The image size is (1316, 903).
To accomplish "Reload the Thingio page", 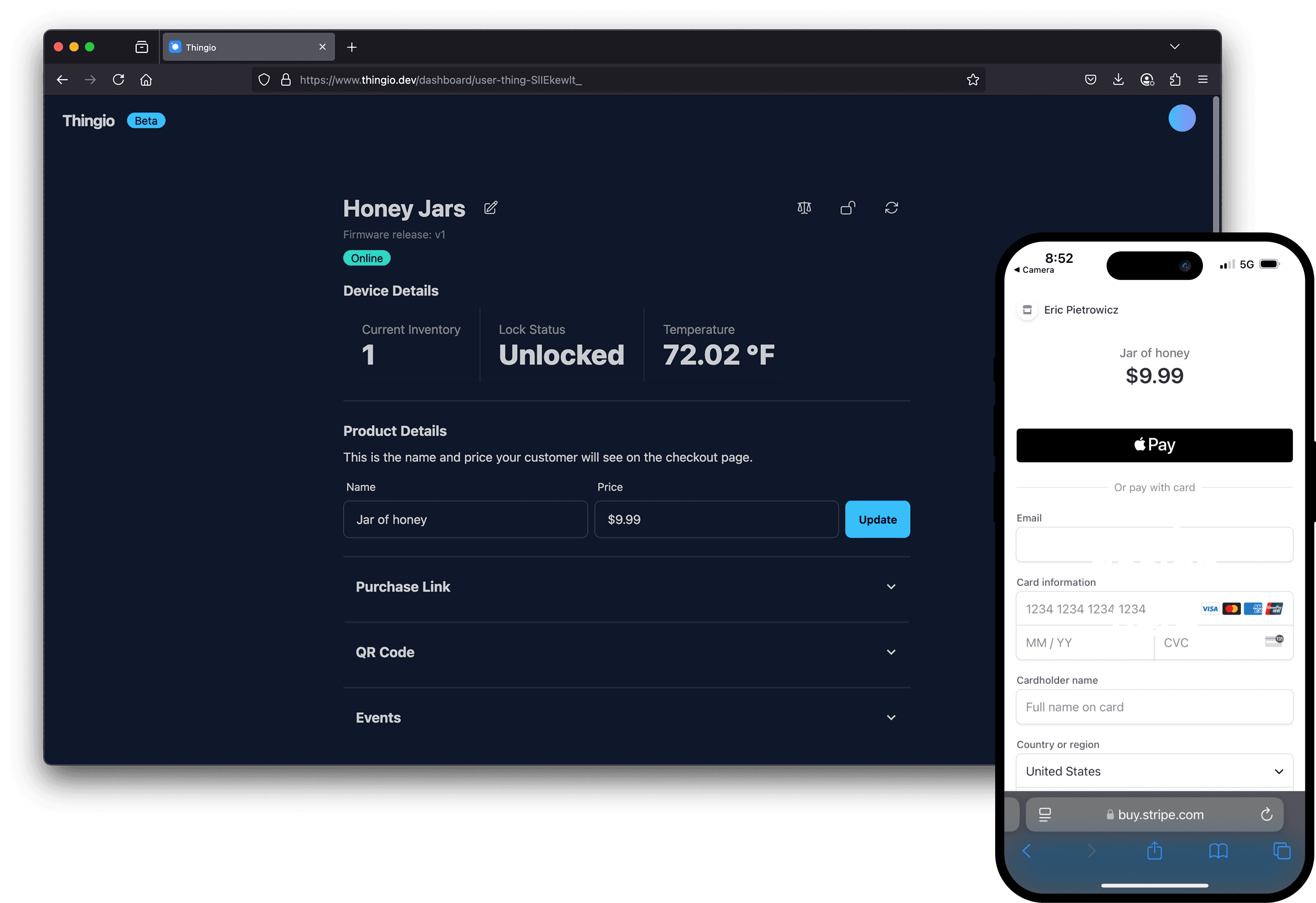I will (x=118, y=80).
